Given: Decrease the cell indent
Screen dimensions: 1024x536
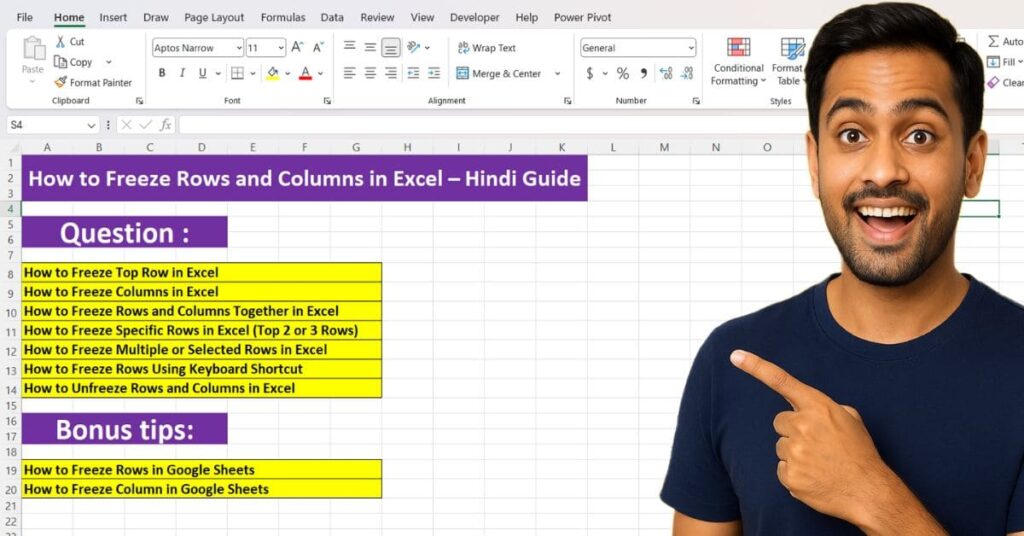Looking at the screenshot, I should coord(413,73).
